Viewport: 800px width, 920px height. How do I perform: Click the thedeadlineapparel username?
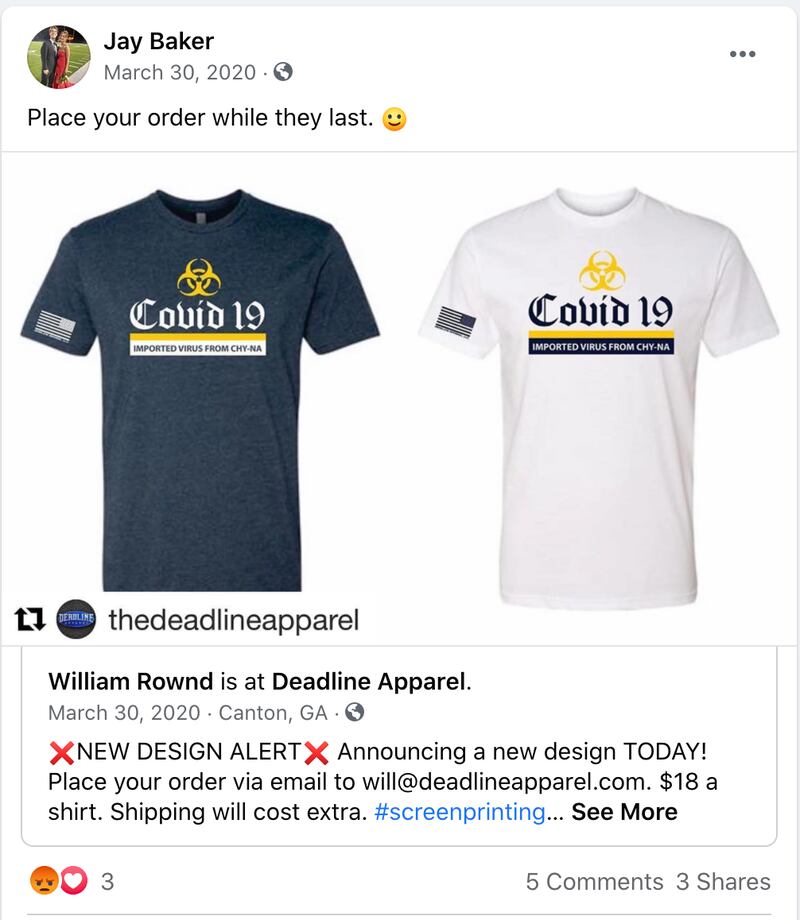coord(234,620)
